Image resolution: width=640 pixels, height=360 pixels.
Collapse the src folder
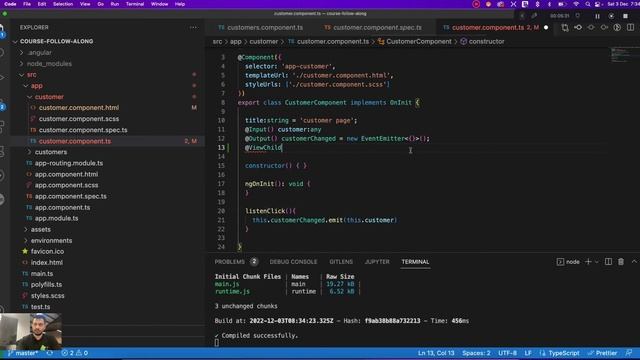click(31, 75)
